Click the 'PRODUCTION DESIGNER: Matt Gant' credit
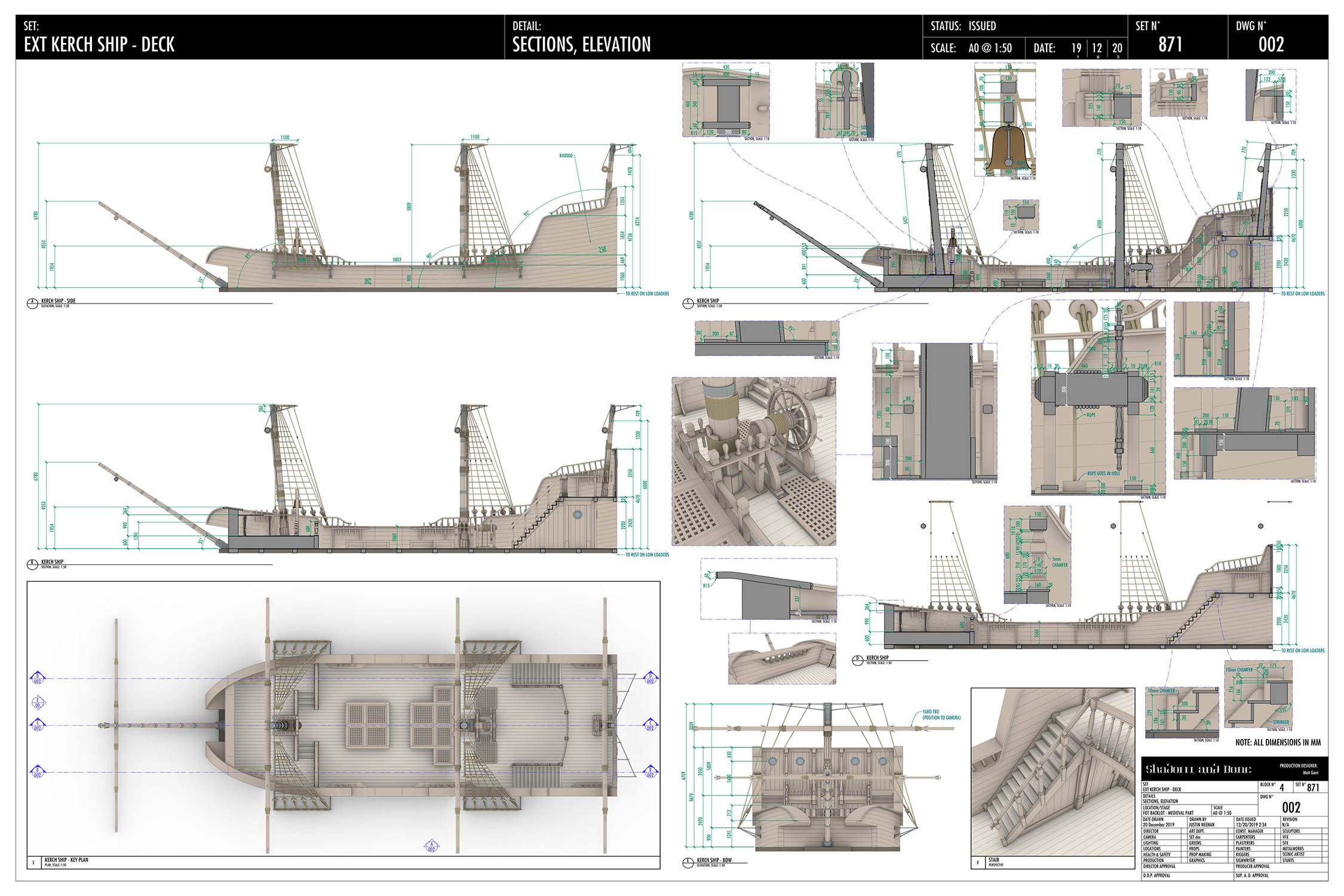Image resolution: width=1344 pixels, height=896 pixels. click(1299, 769)
